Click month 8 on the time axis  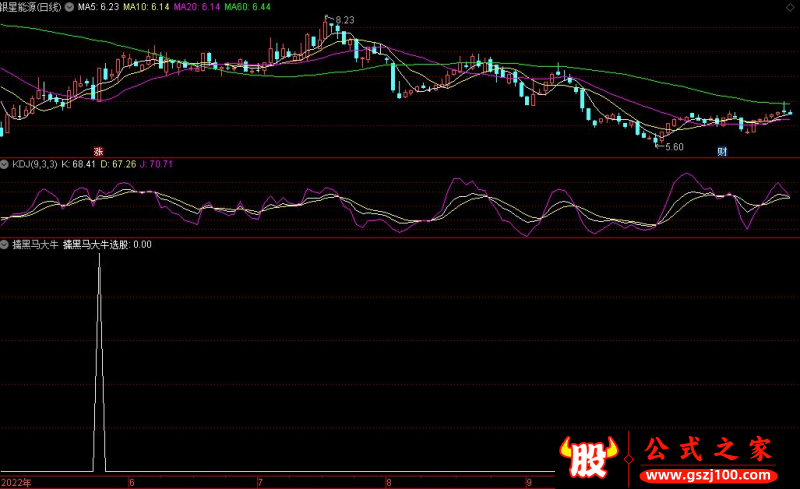(x=387, y=481)
